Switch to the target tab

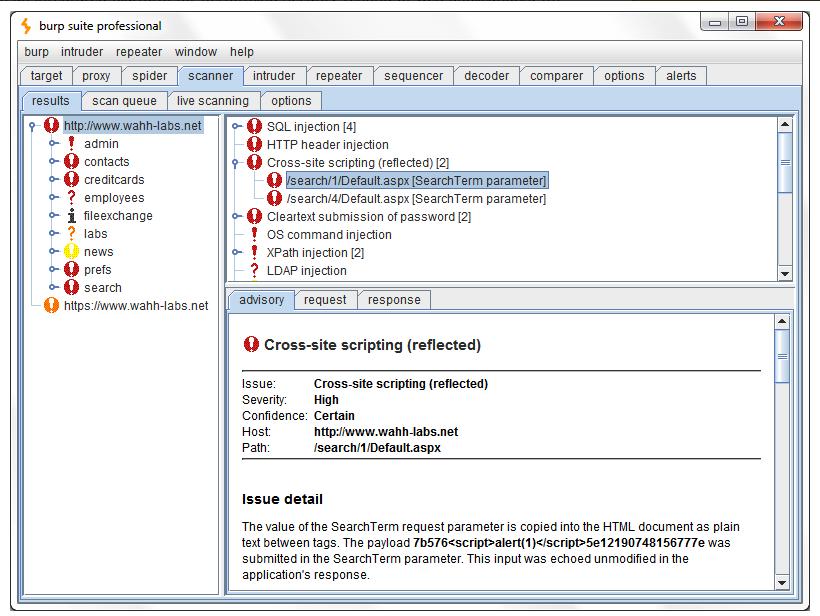coord(46,76)
